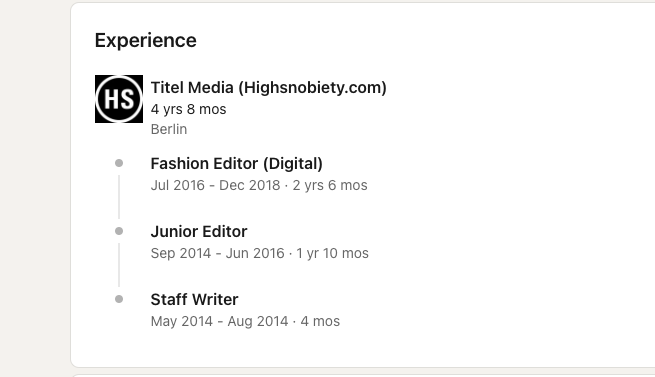Select the timeline bullet beside Staff Writer
This screenshot has height=377, width=655.
click(119, 299)
